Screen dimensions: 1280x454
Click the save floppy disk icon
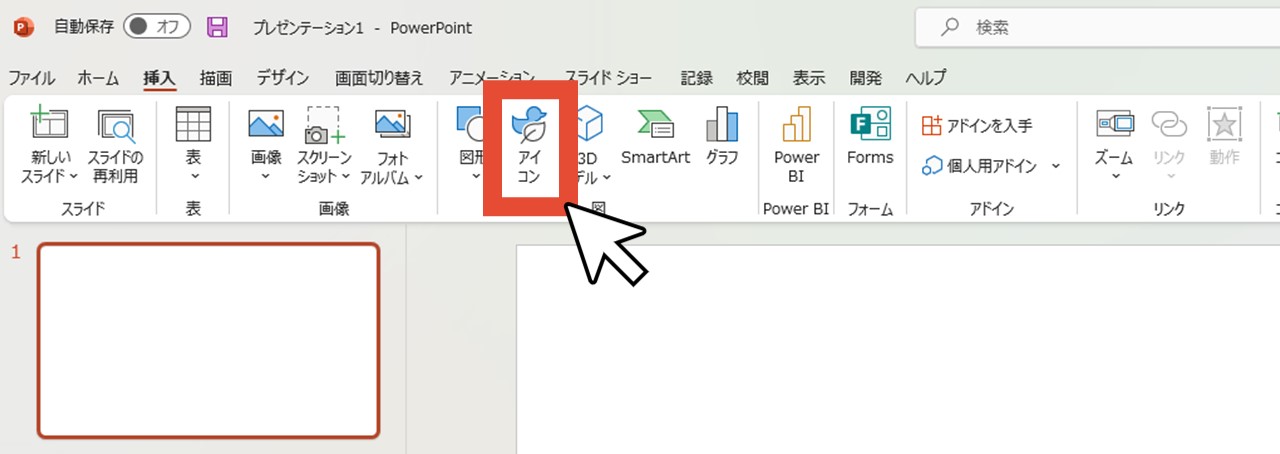coord(217,28)
